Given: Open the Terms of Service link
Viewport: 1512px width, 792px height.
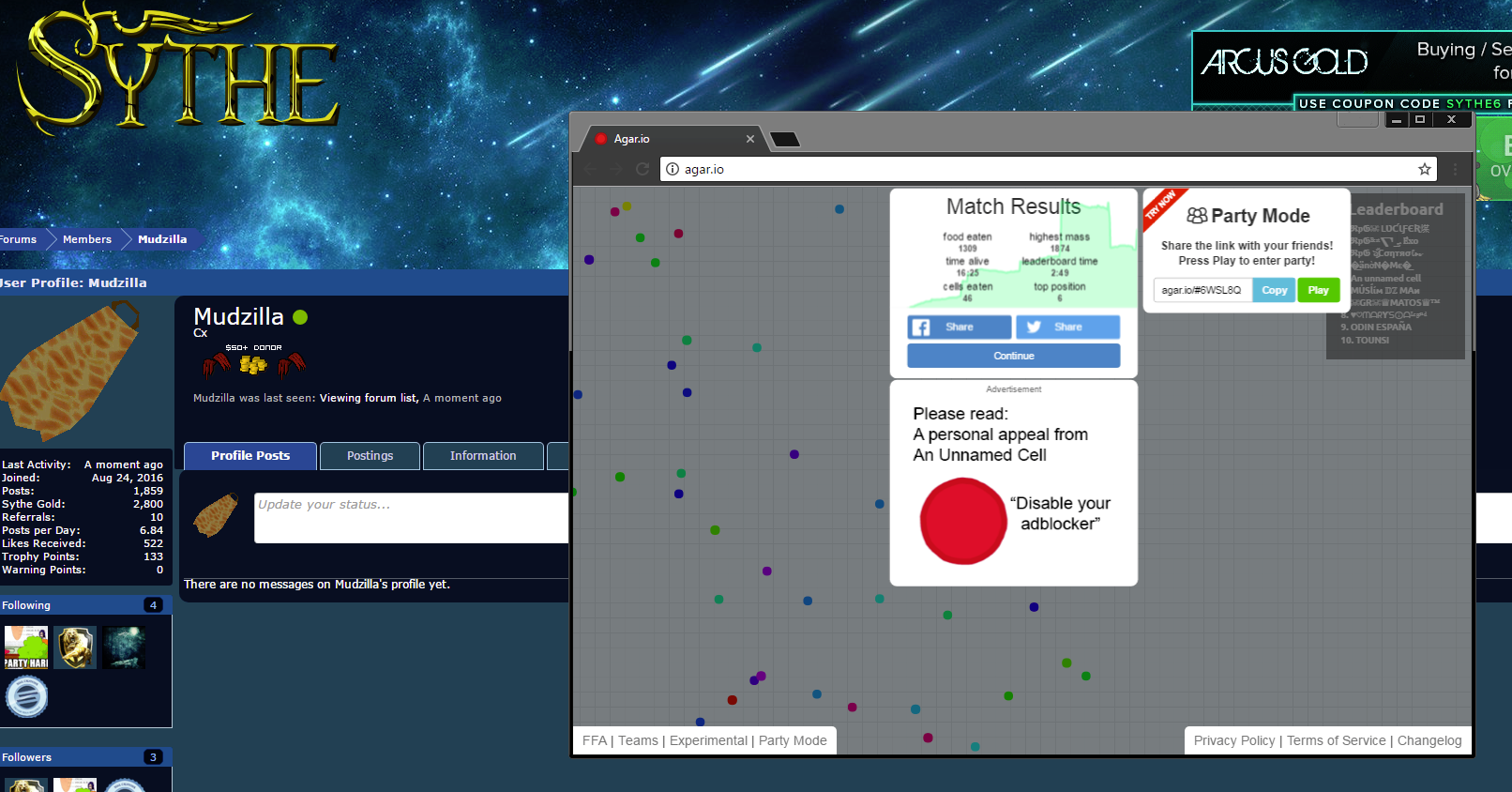Looking at the screenshot, I should point(1336,740).
